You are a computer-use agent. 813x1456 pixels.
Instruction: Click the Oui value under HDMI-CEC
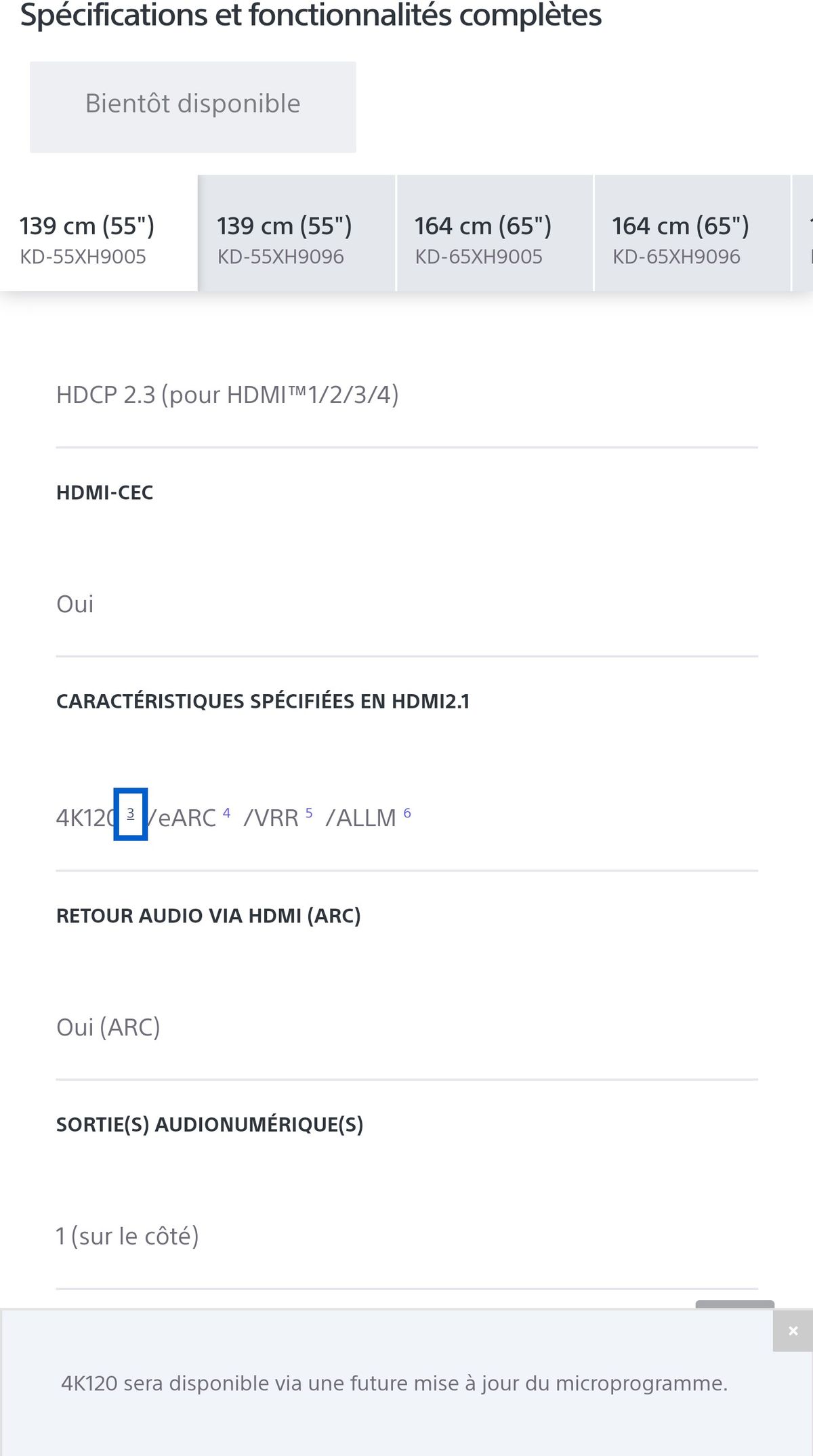click(x=75, y=604)
